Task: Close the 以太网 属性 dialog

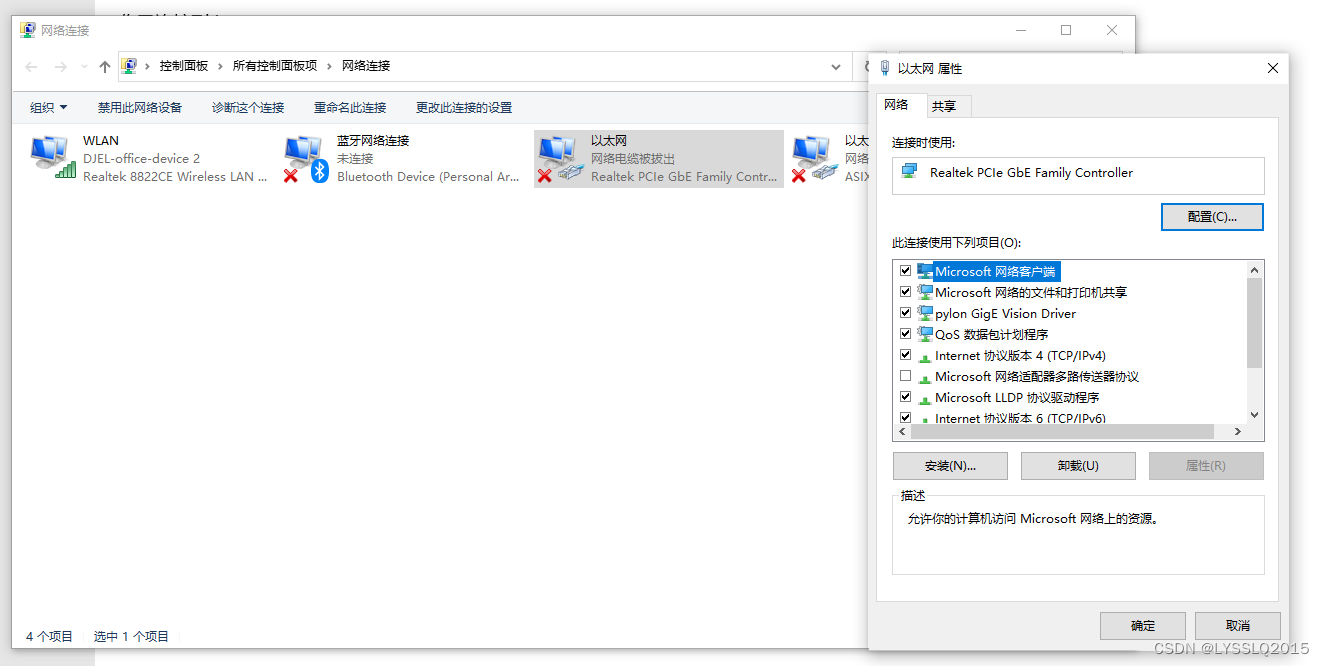Action: coord(1272,68)
